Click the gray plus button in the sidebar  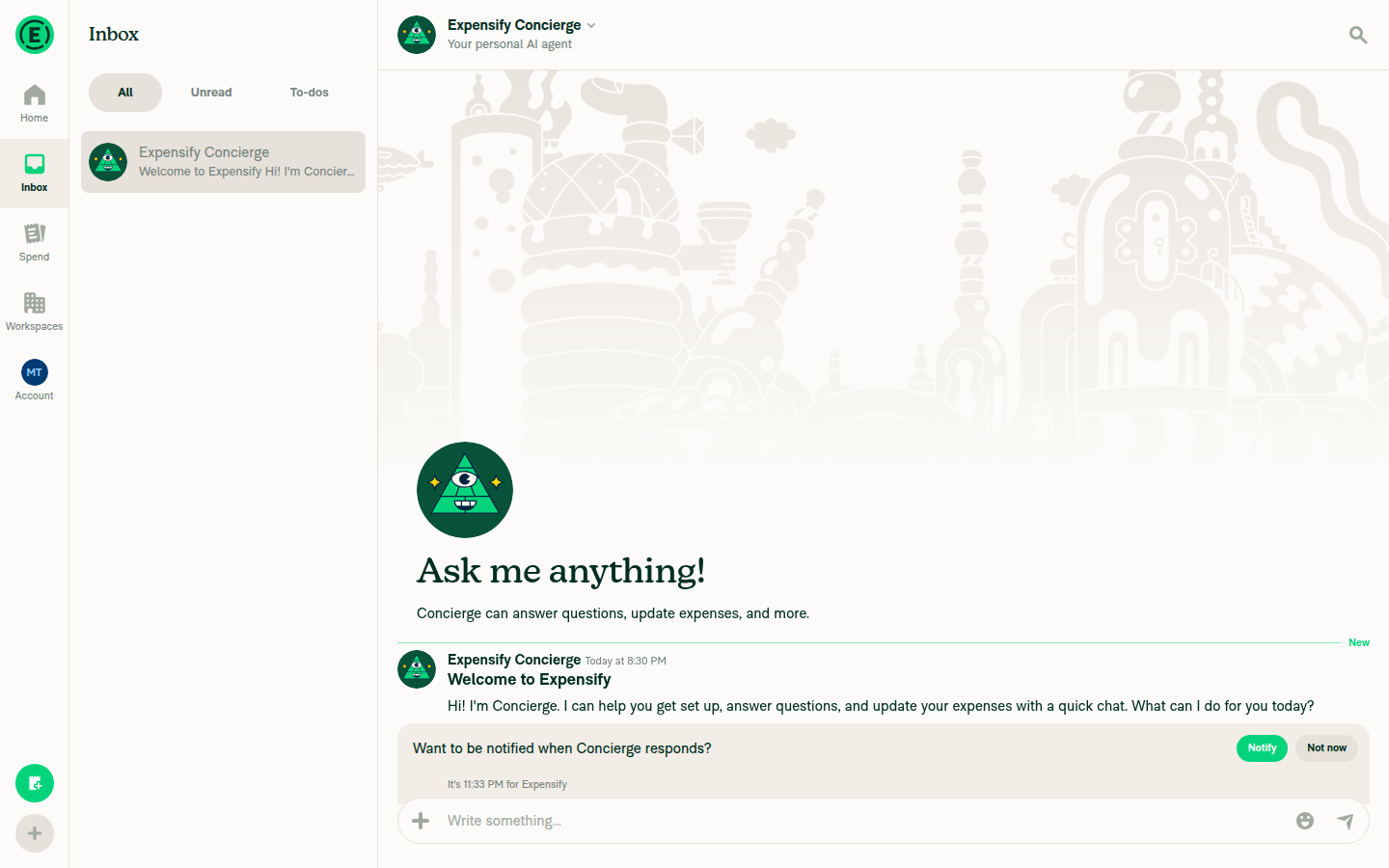(35, 833)
